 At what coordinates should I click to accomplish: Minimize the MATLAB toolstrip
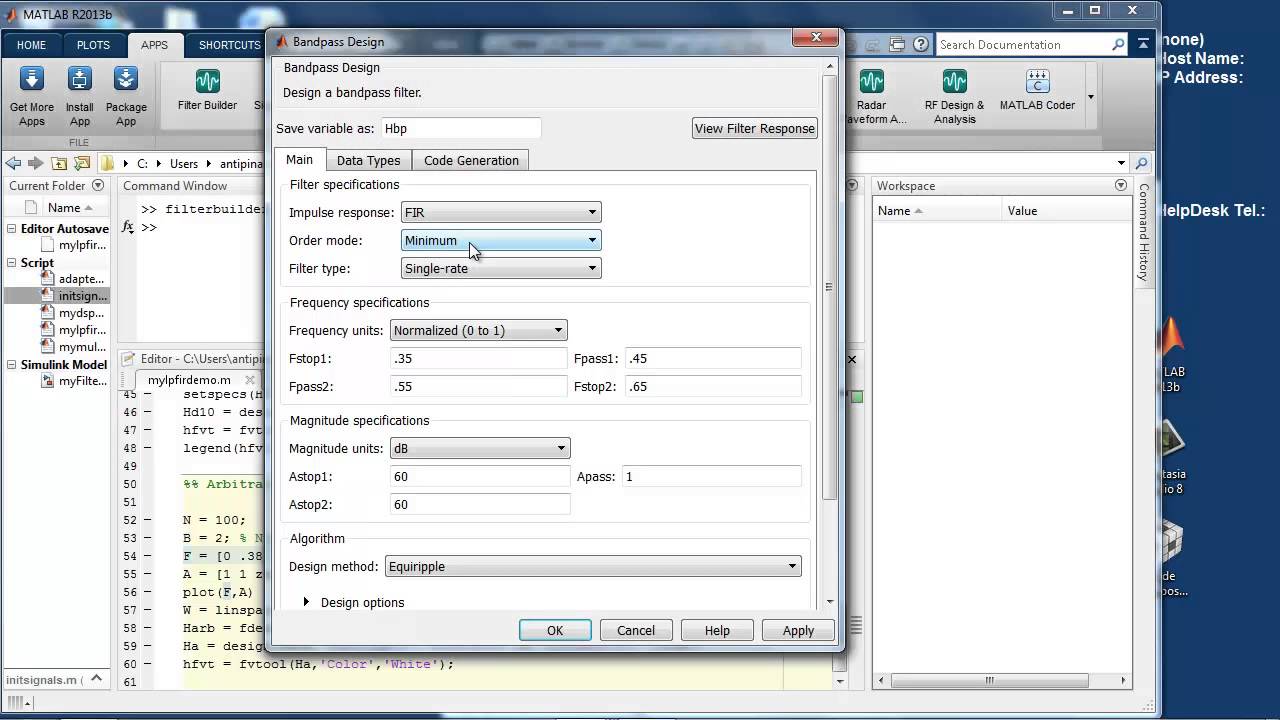[x=1142, y=44]
